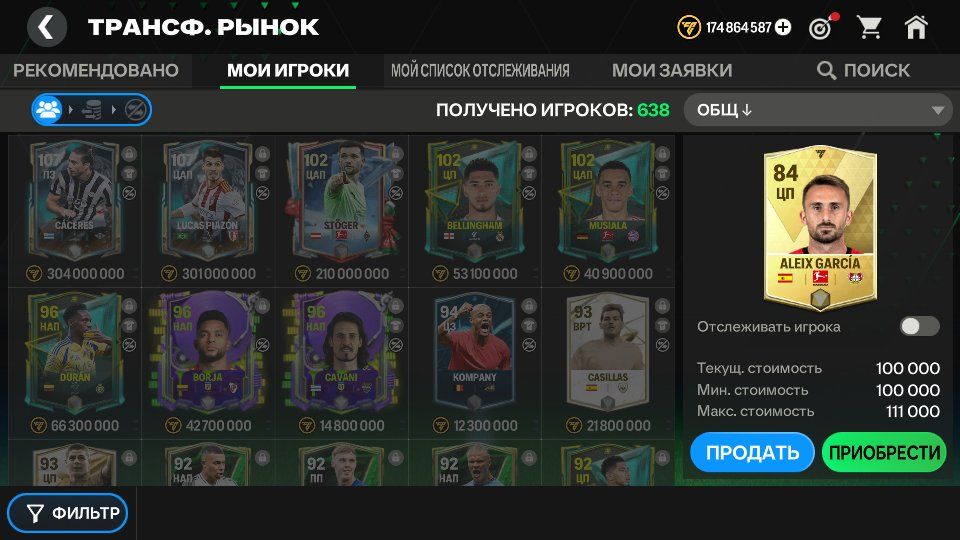This screenshot has width=960, height=540.
Task: Open the objectives target icon
Action: (x=822, y=27)
